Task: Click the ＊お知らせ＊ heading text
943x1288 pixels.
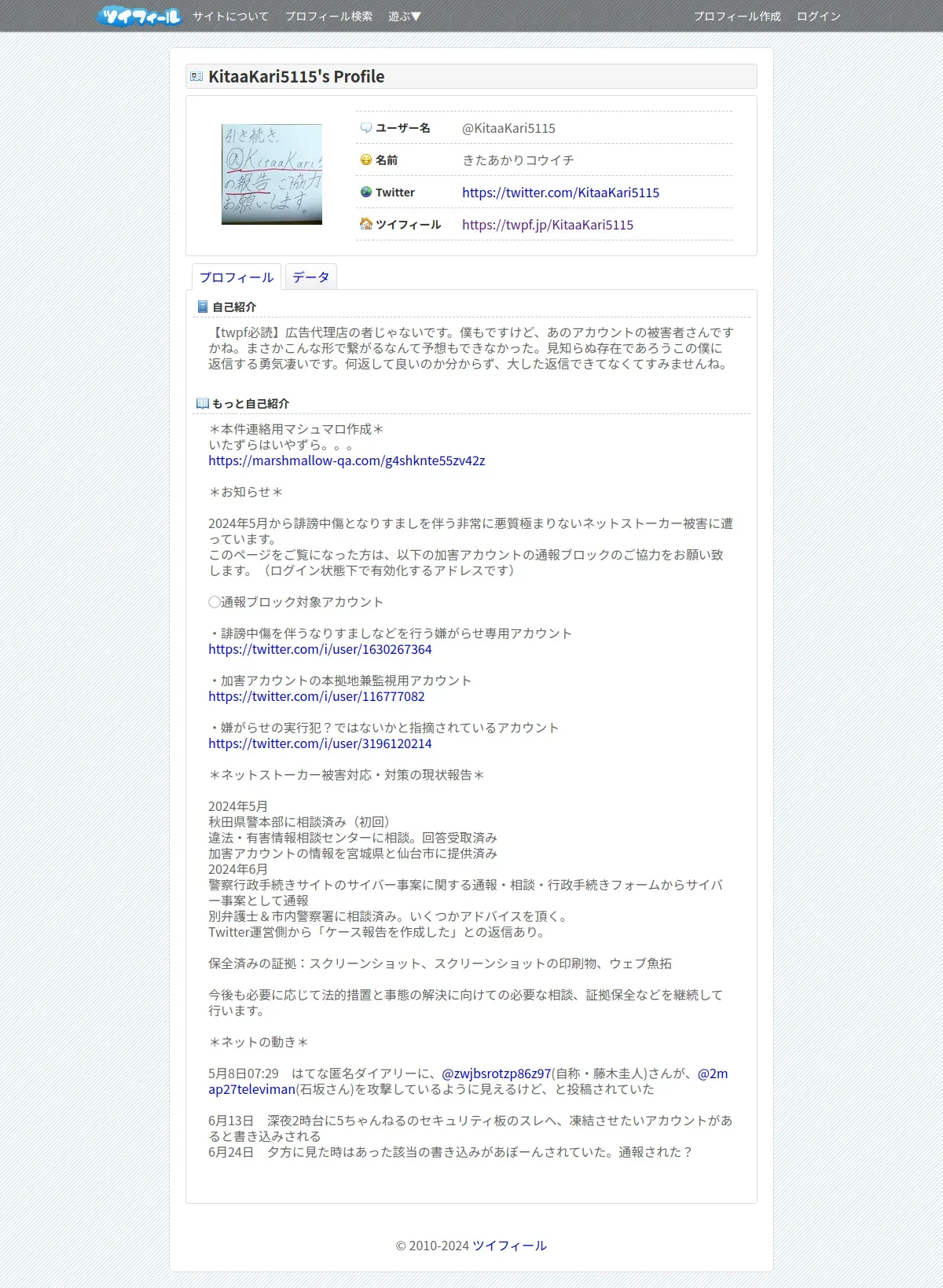Action: point(246,492)
